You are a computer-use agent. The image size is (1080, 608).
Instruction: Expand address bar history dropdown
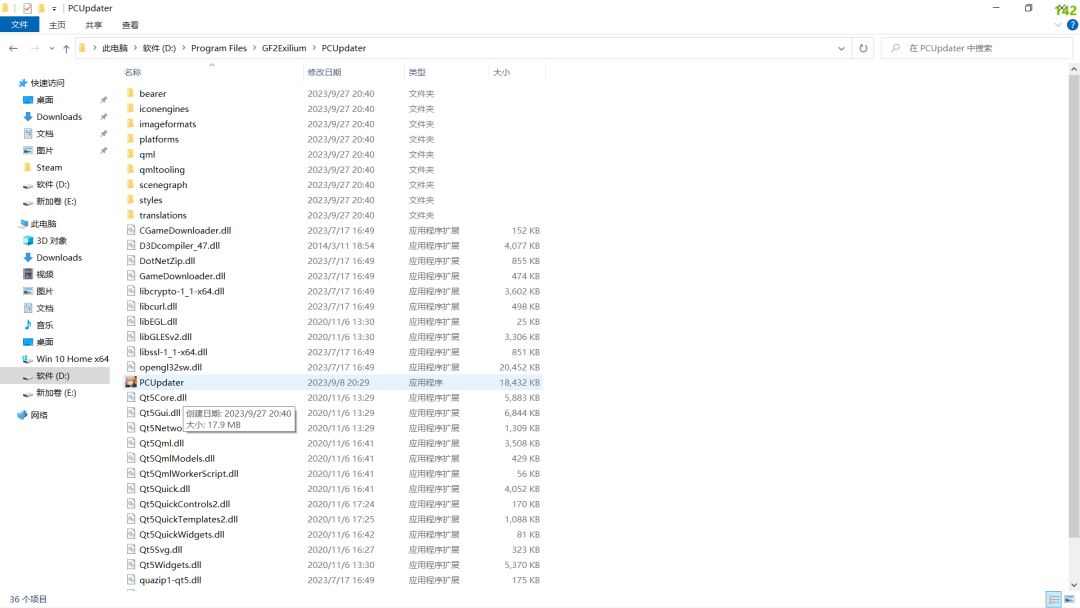coord(841,48)
